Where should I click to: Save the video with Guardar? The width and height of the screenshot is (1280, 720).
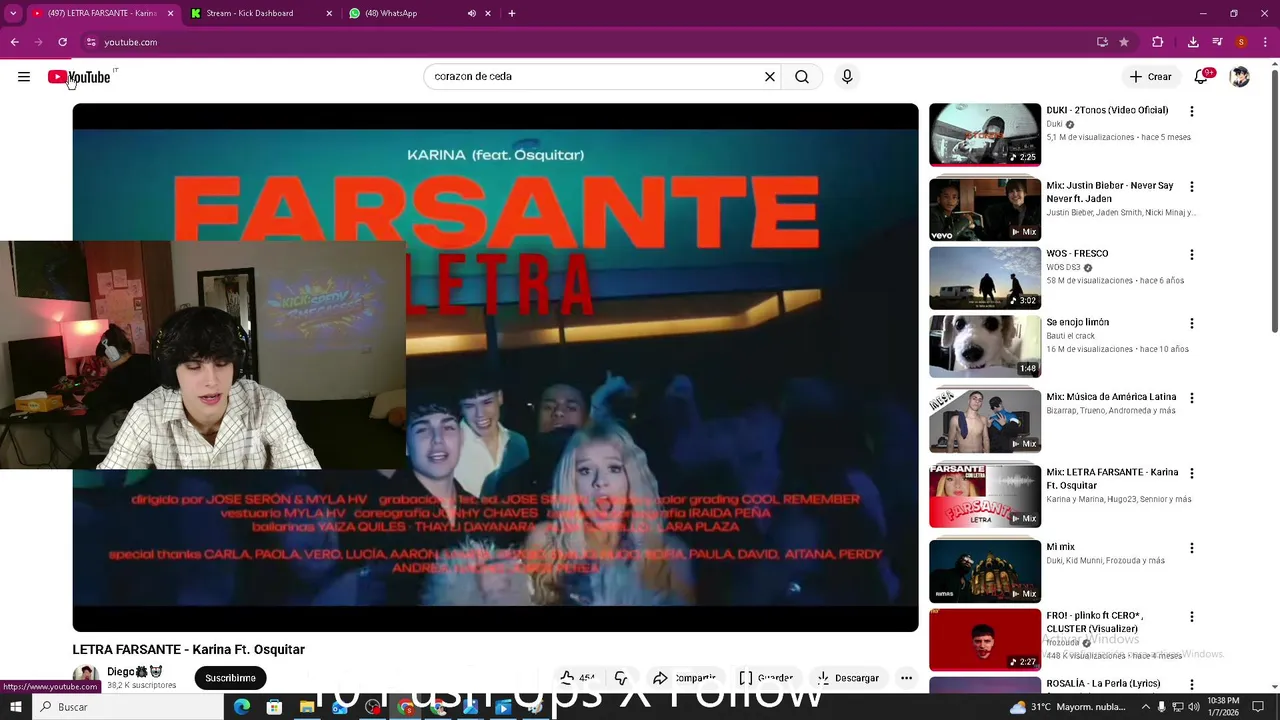(766, 678)
